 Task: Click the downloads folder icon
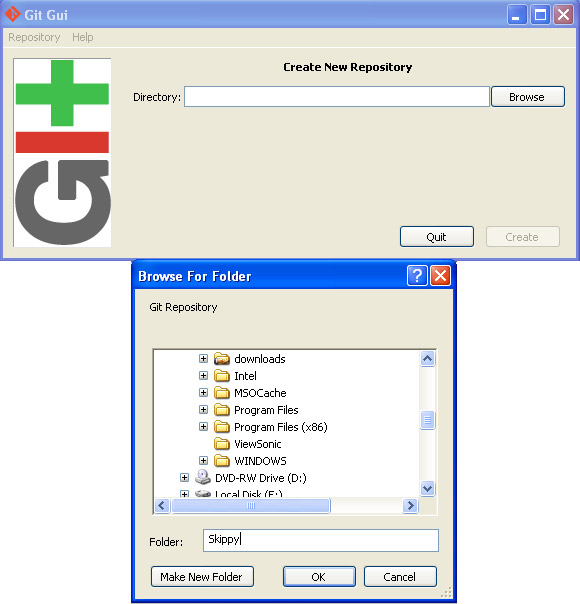point(222,359)
